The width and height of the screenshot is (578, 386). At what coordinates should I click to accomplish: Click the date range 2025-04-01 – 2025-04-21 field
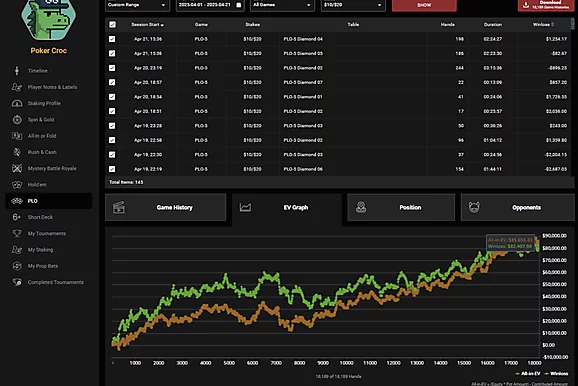210,5
